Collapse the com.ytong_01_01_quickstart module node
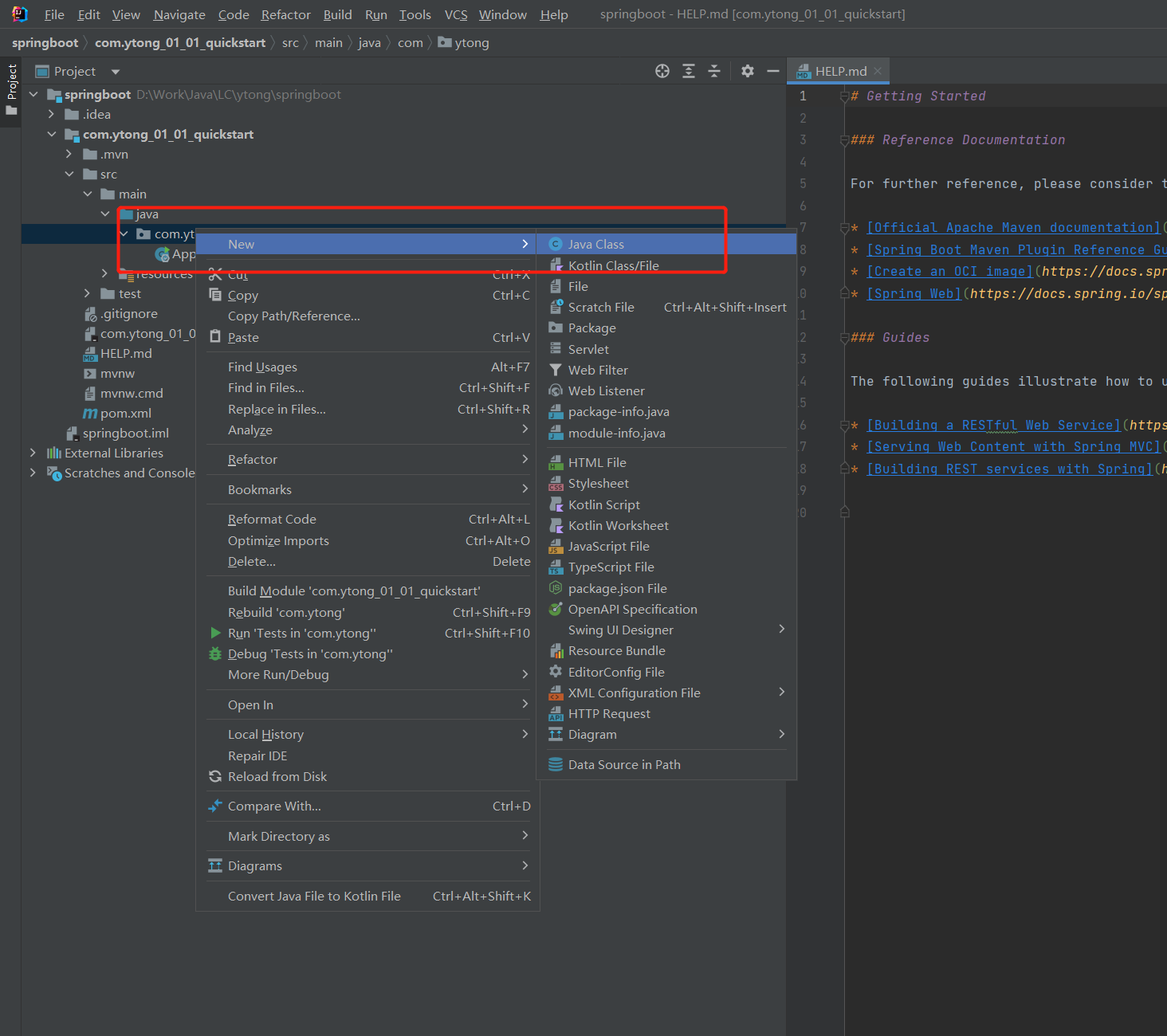Image resolution: width=1167 pixels, height=1036 pixels. pyautogui.click(x=51, y=134)
